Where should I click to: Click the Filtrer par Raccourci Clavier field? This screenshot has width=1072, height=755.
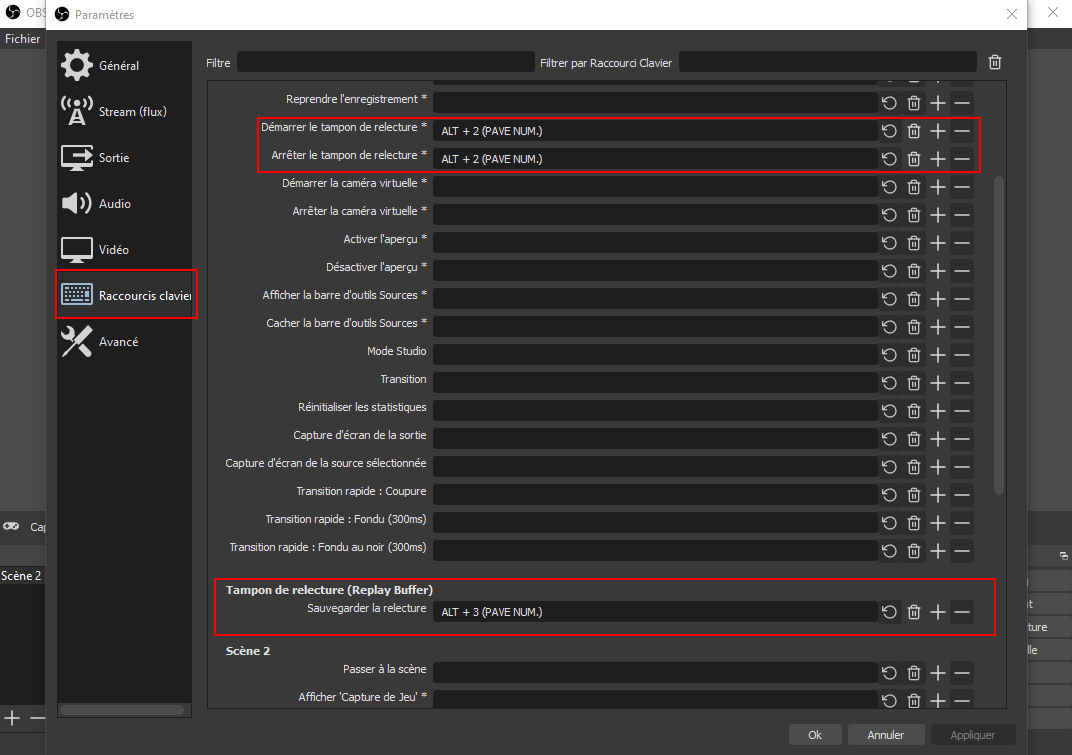(827, 62)
